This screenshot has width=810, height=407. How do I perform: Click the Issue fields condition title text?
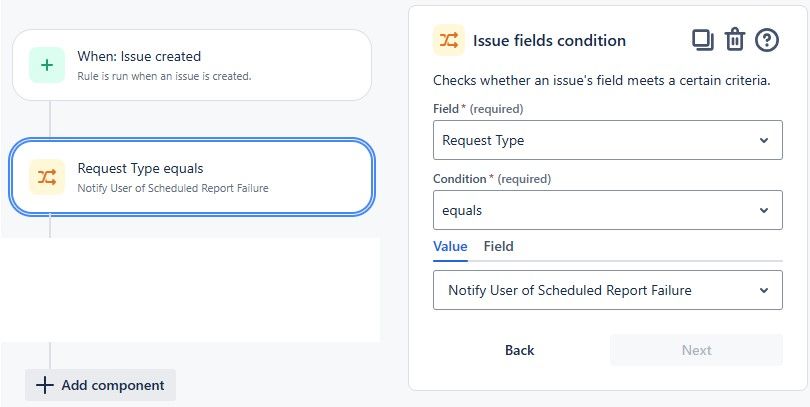tap(549, 41)
